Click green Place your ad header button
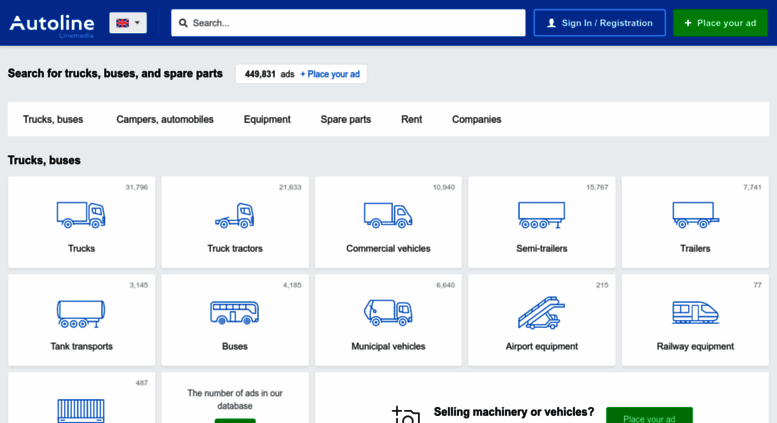This screenshot has width=777, height=423. click(720, 23)
